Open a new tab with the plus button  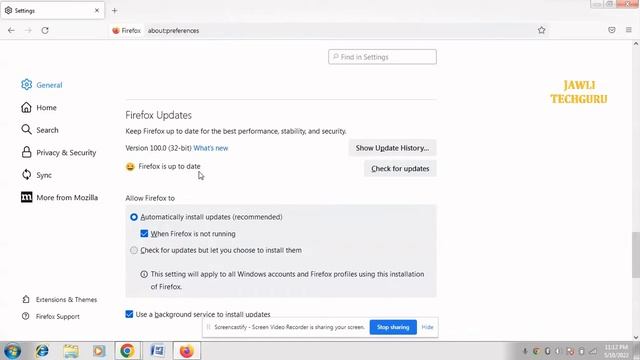[114, 11]
